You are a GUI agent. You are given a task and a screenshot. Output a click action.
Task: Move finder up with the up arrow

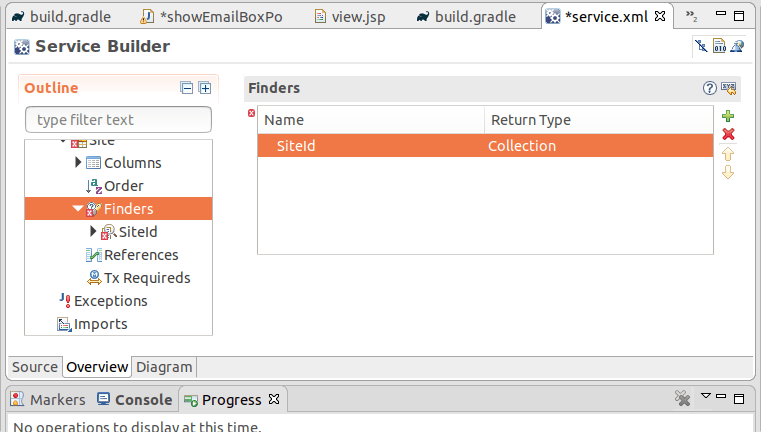728,154
